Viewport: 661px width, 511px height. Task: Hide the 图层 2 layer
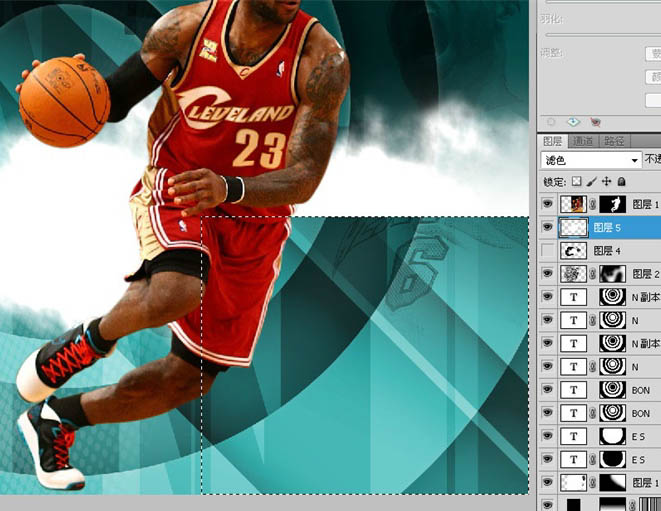(x=547, y=274)
